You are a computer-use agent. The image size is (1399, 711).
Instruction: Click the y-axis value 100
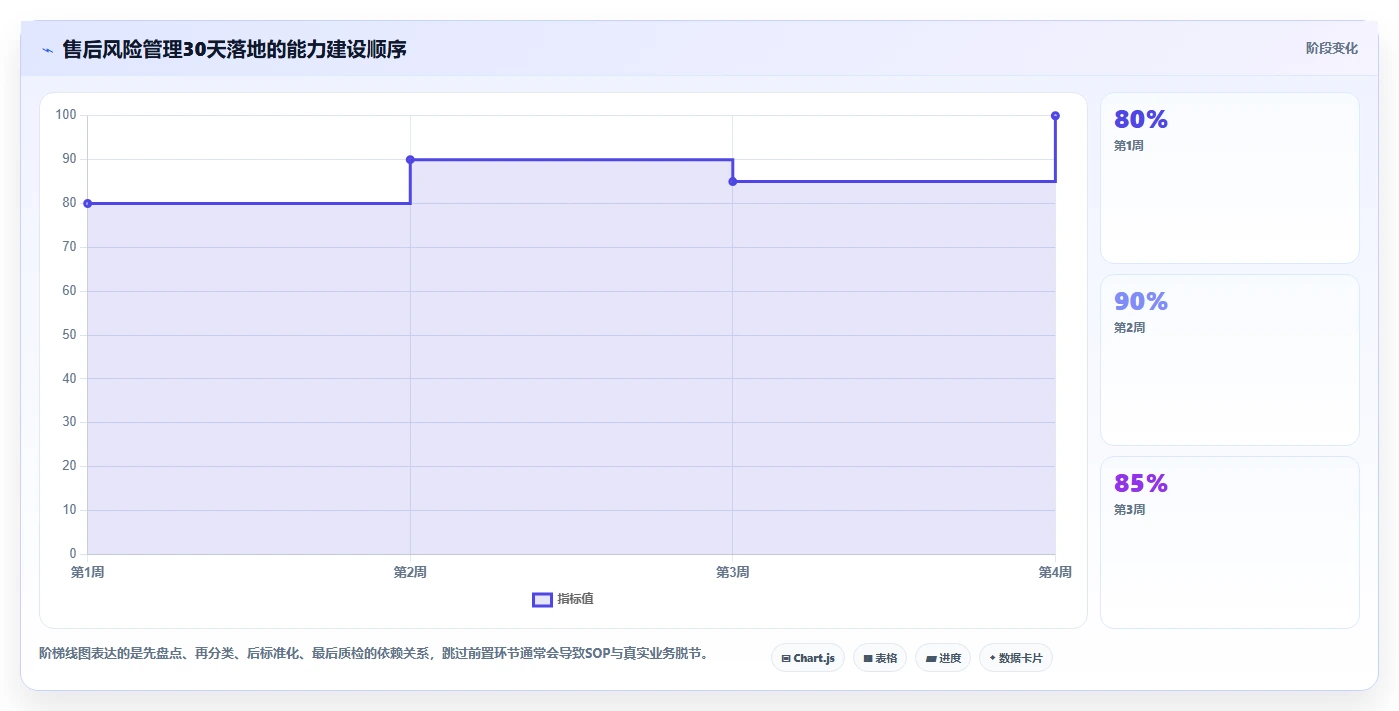(66, 115)
